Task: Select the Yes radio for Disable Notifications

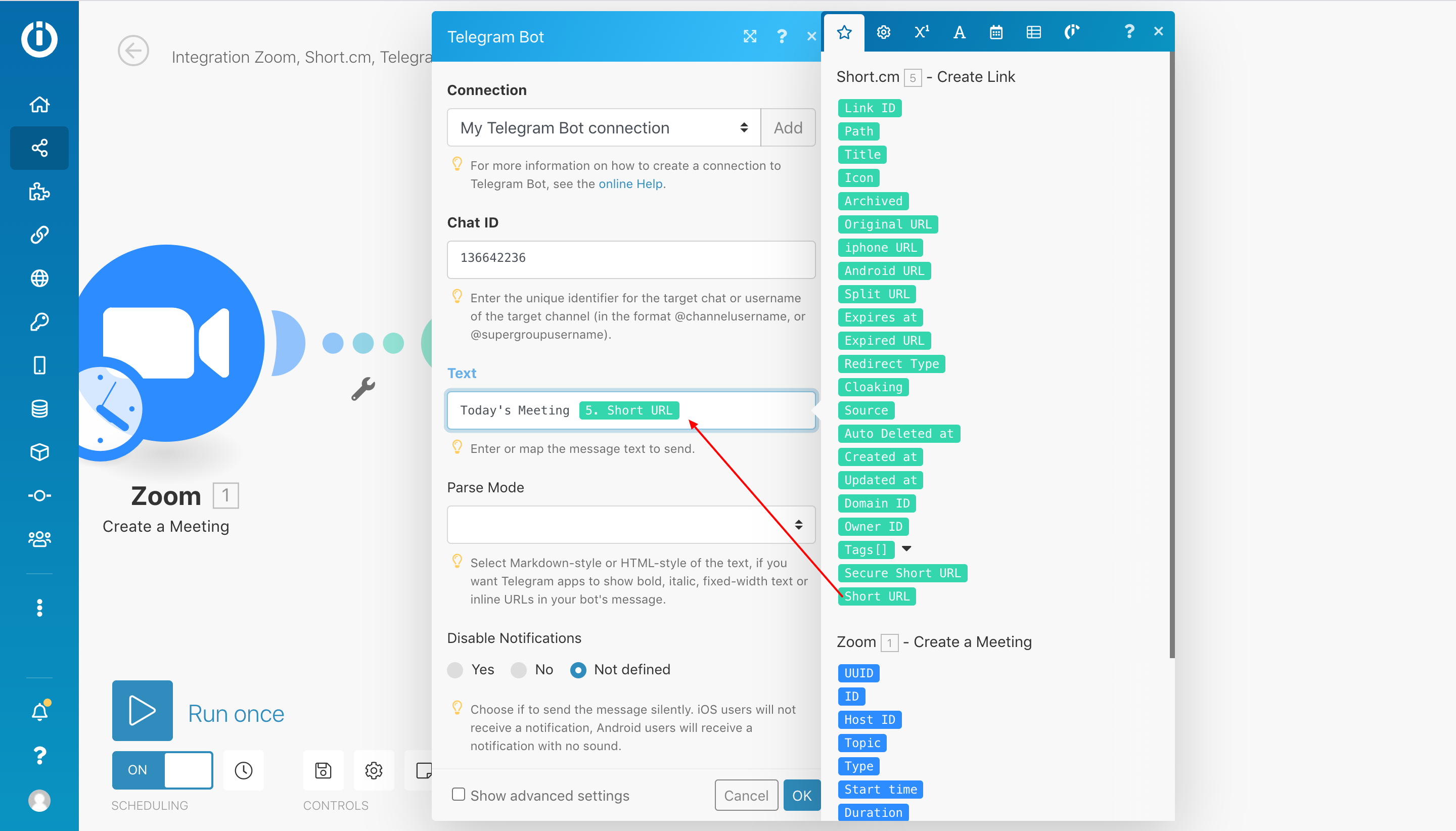Action: coord(455,669)
